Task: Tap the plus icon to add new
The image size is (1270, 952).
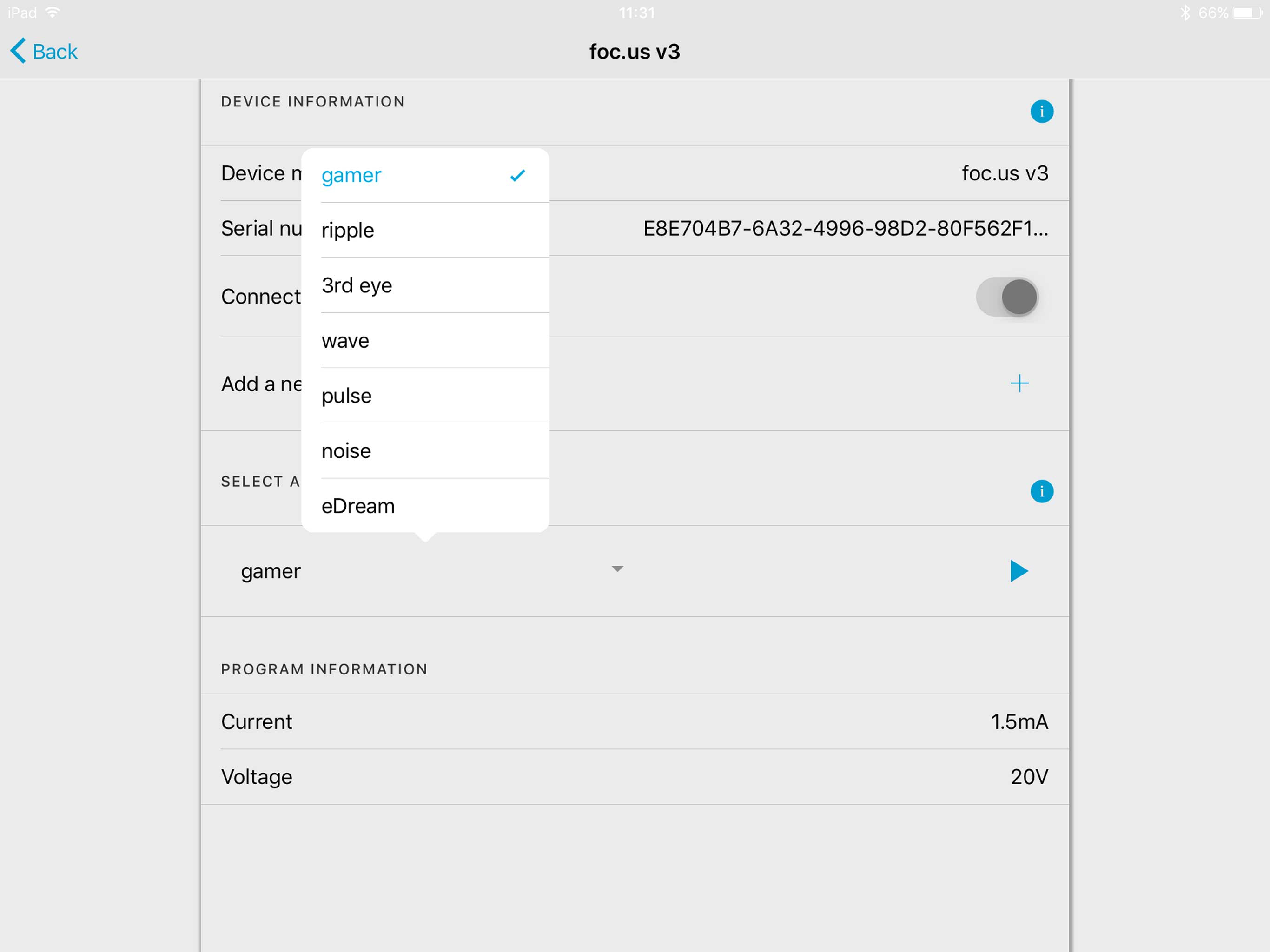Action: click(x=1019, y=383)
